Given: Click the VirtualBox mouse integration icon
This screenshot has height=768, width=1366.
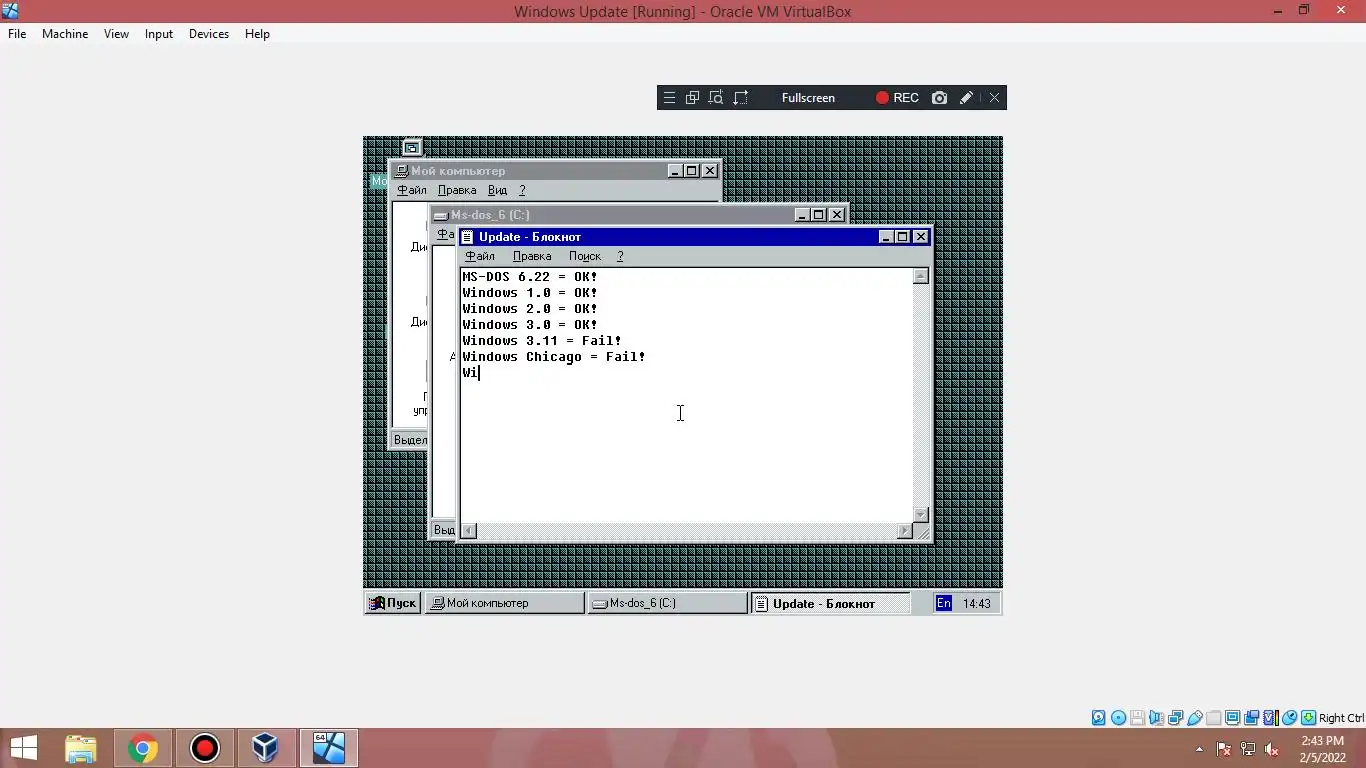Looking at the screenshot, I should (1290, 718).
